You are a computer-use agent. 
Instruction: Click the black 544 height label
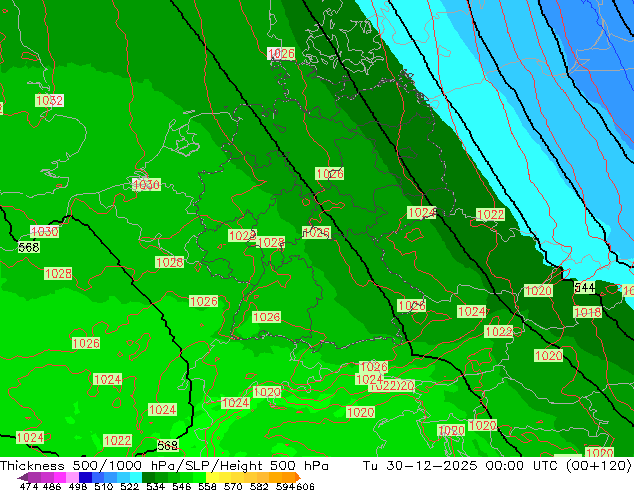point(585,288)
